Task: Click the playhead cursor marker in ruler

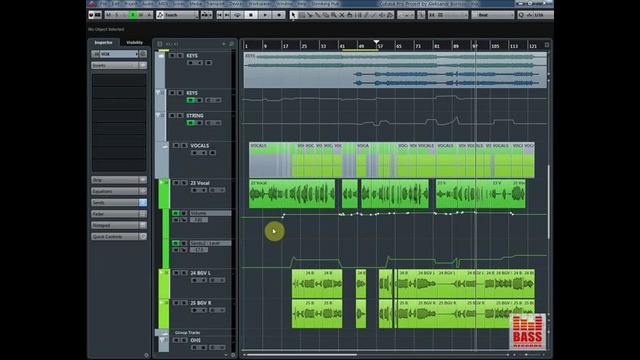Action: (376, 42)
